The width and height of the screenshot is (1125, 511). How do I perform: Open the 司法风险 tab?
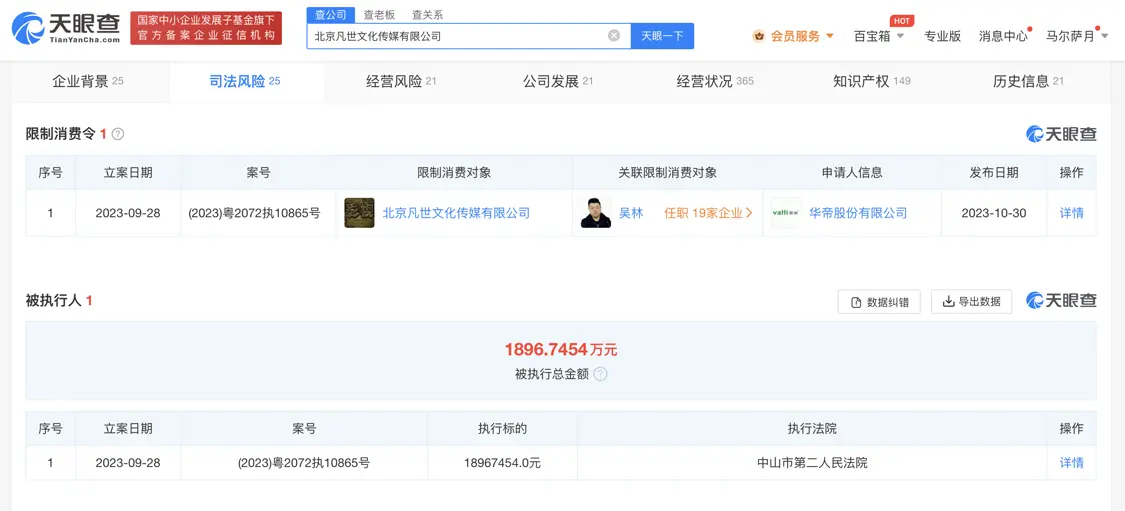[x=245, y=82]
